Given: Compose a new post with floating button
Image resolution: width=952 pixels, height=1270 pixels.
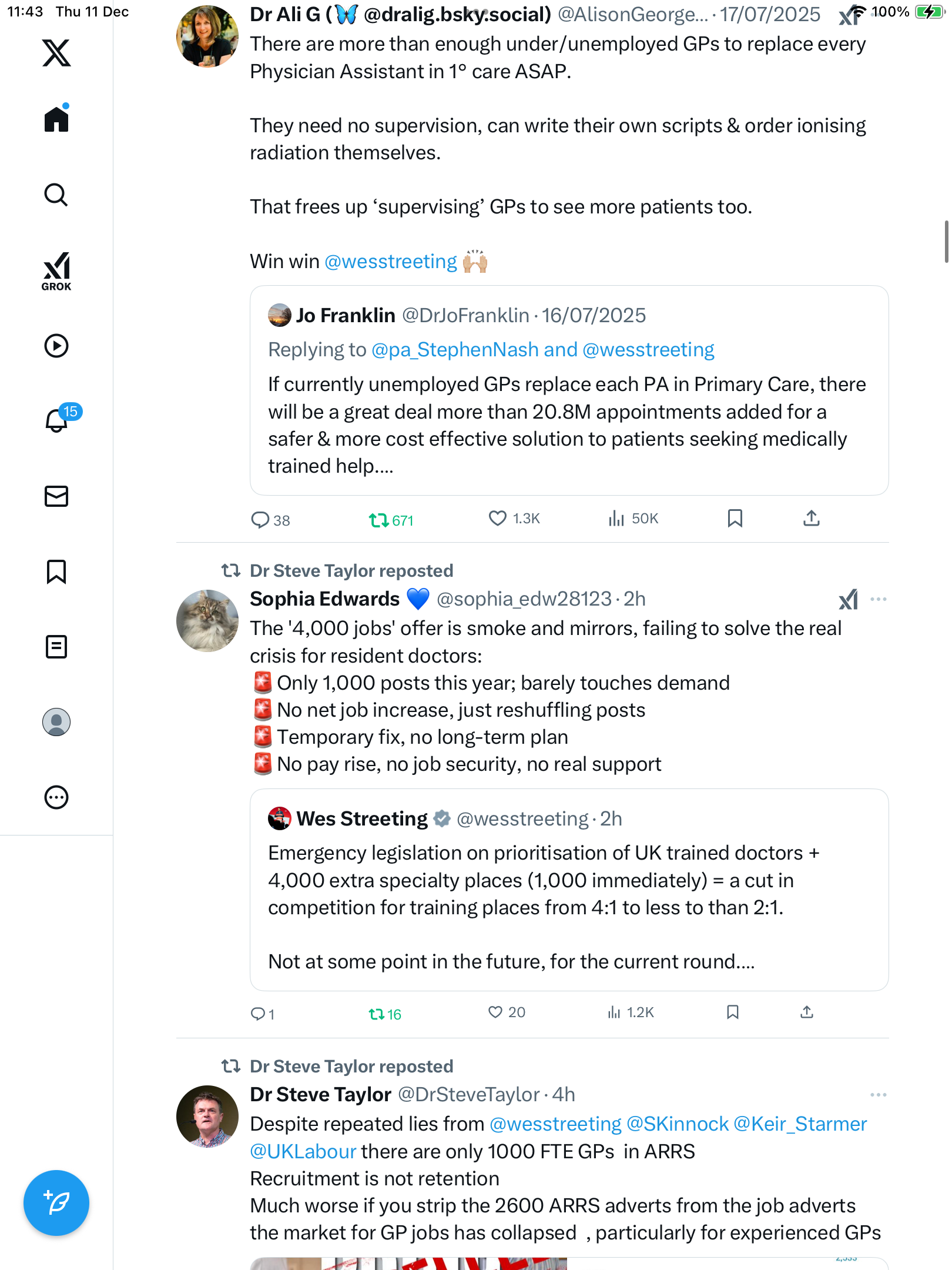Looking at the screenshot, I should click(56, 1203).
